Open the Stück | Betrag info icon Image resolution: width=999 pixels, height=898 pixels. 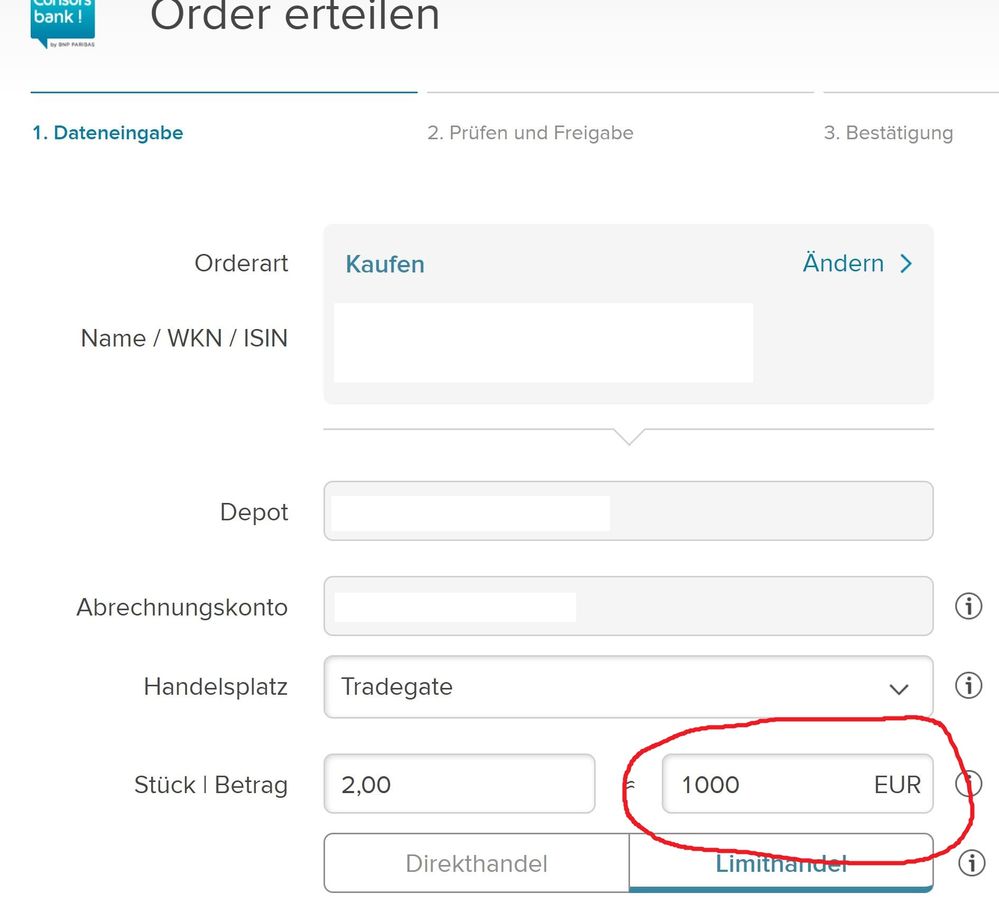tap(967, 784)
